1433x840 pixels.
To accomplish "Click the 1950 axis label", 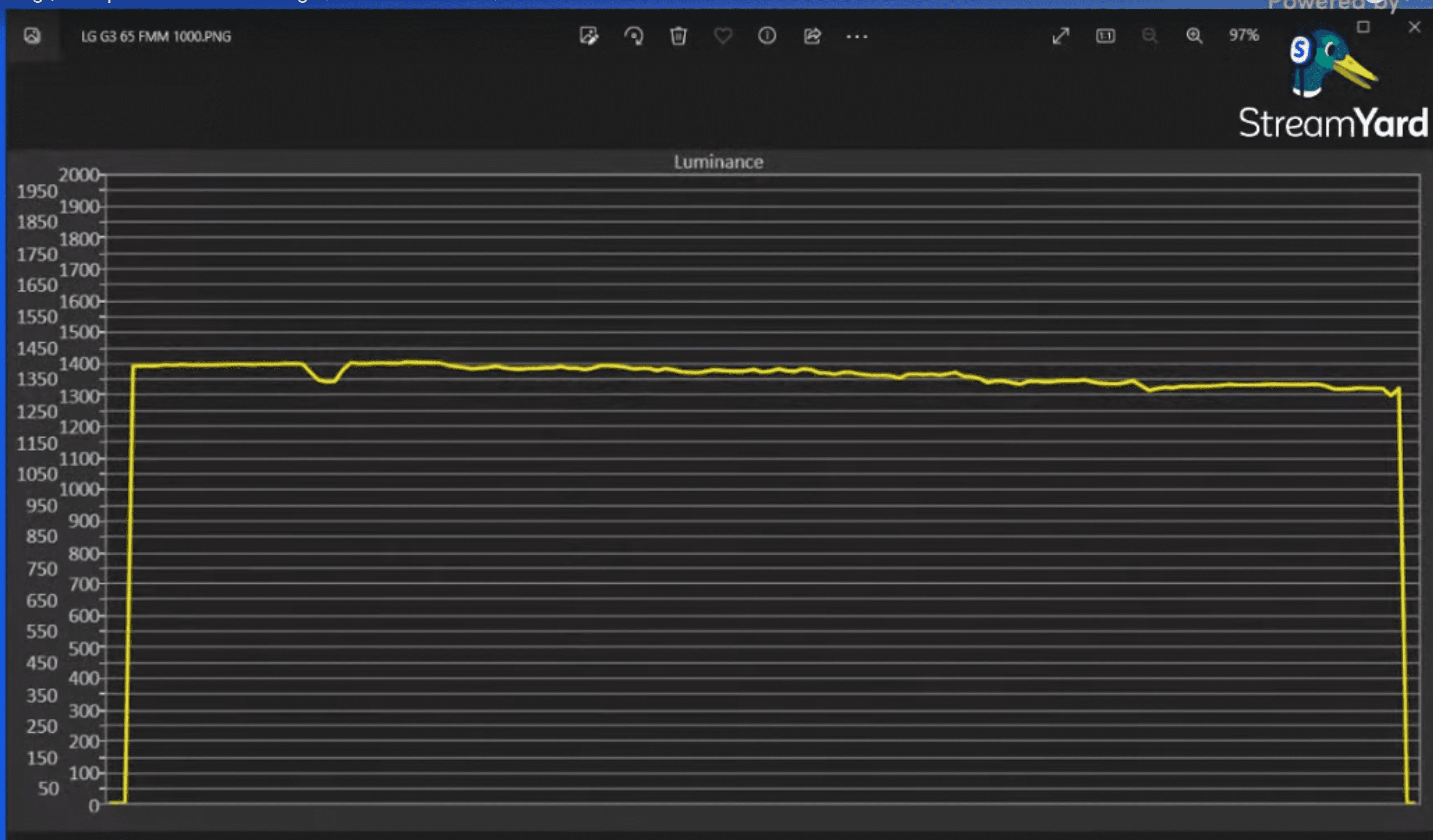I will click(37, 191).
